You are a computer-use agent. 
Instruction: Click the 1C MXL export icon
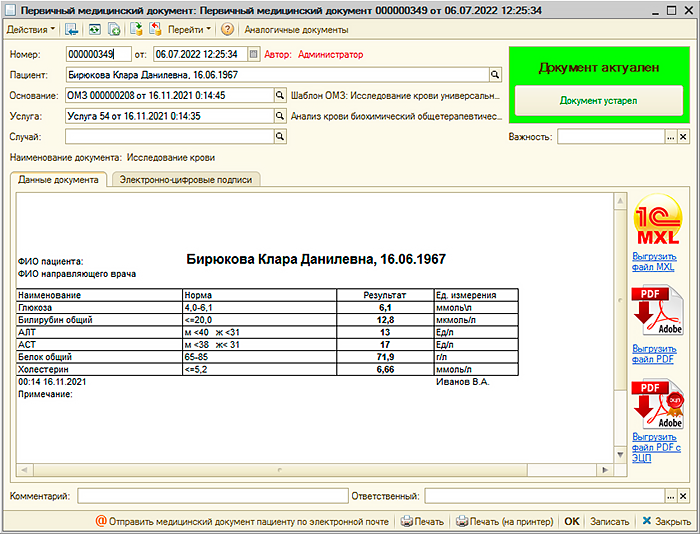[657, 222]
